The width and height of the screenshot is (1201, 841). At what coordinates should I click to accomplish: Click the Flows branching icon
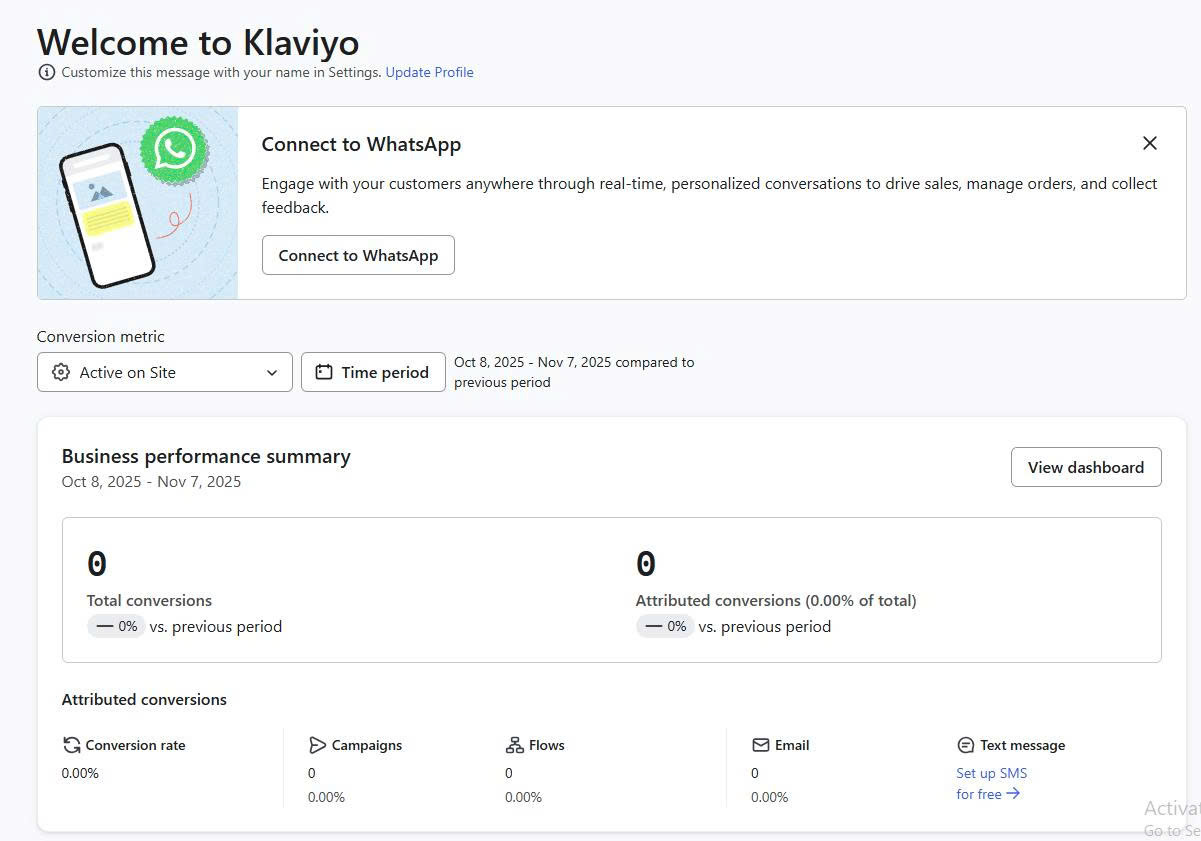coord(514,744)
